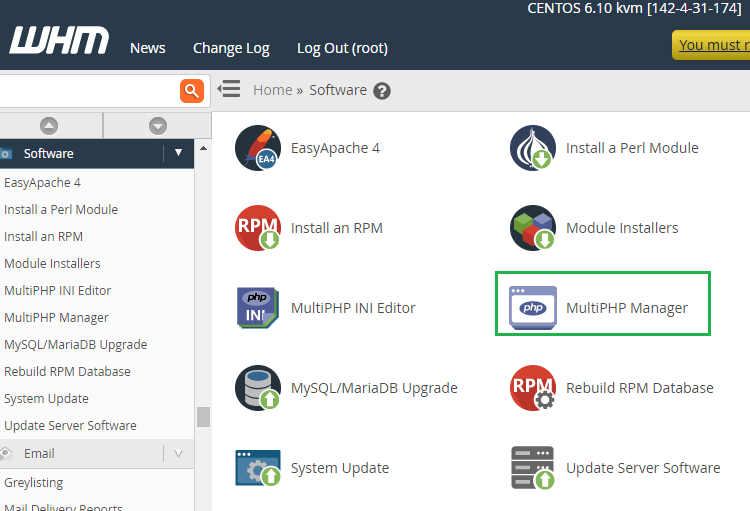The image size is (750, 511).
Task: Focus the sidebar search field
Action: coord(88,91)
